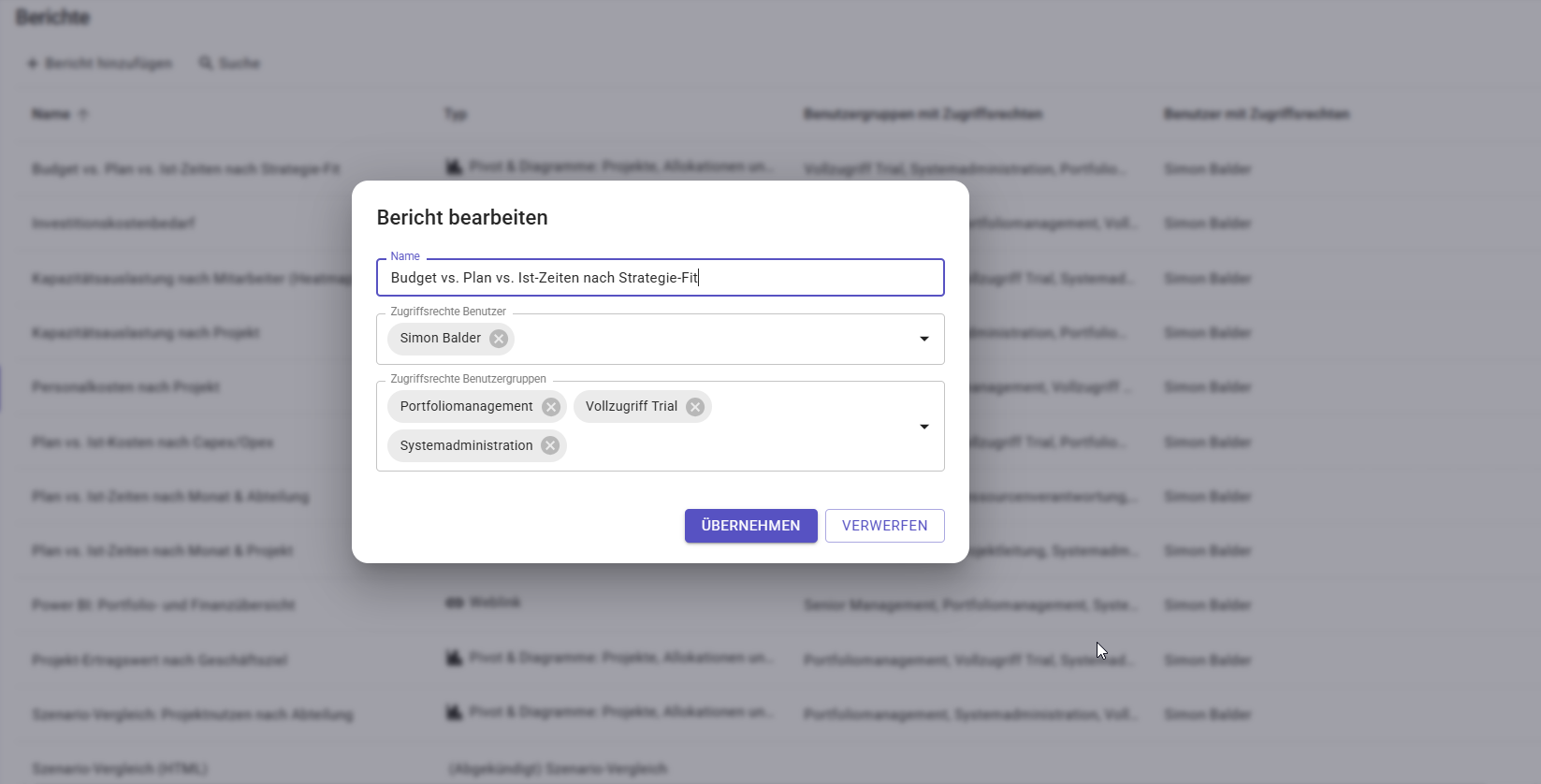Sort by the Name column arrow
Screen dimensions: 1541x784
coord(83,115)
